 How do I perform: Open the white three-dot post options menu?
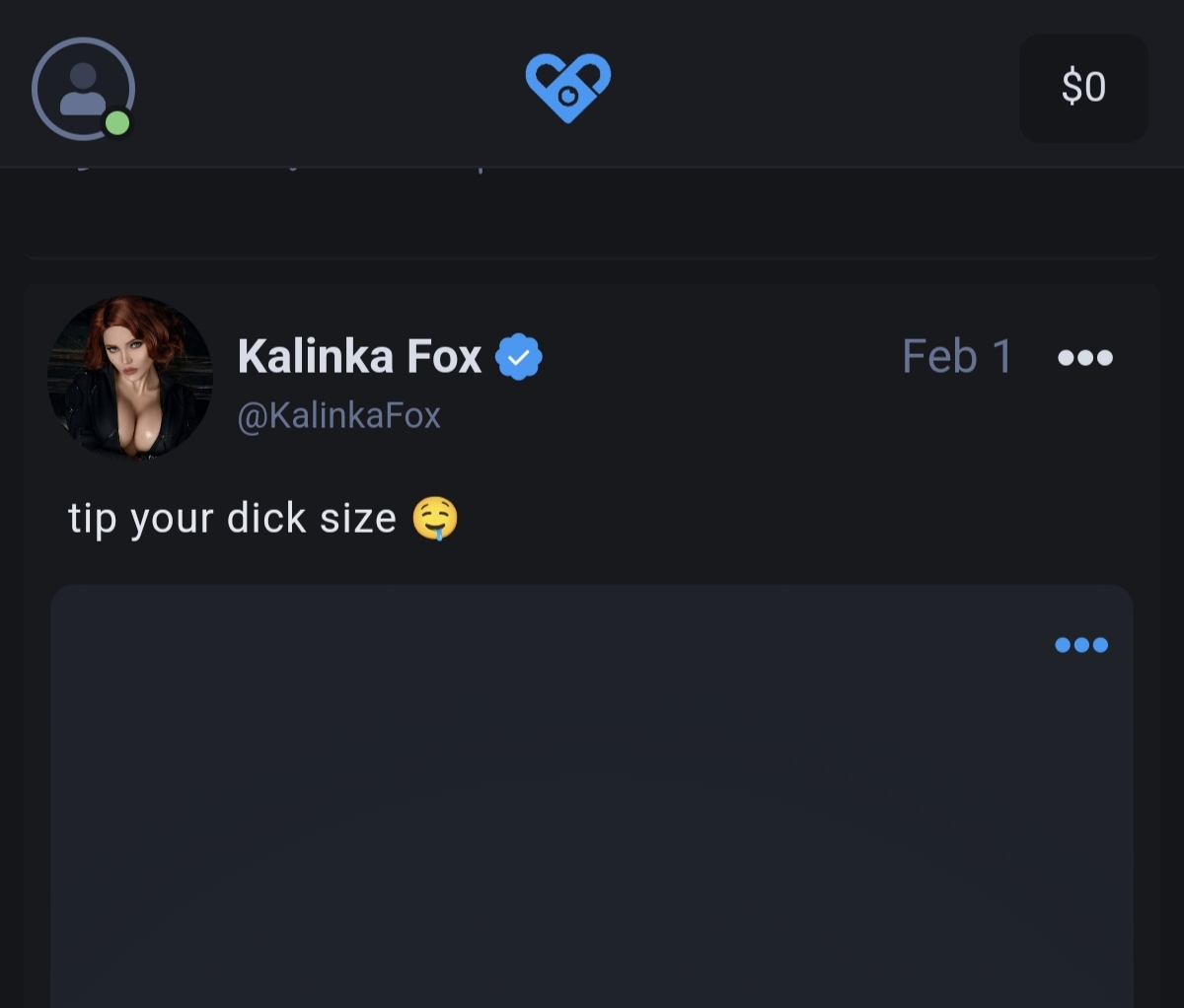click(x=1084, y=357)
